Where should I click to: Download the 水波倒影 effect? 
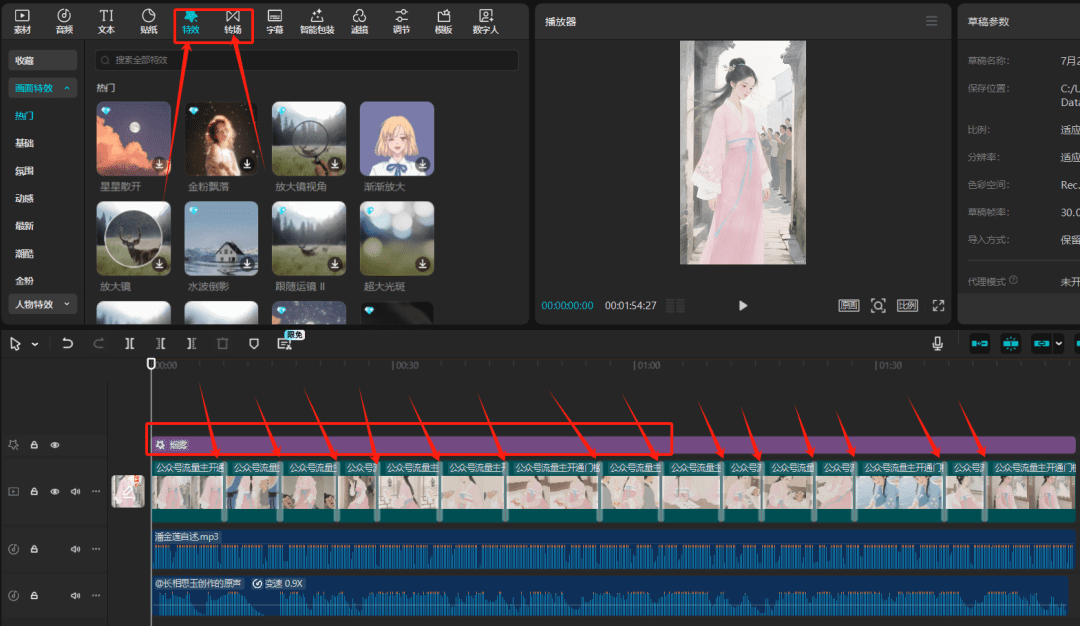(247, 264)
